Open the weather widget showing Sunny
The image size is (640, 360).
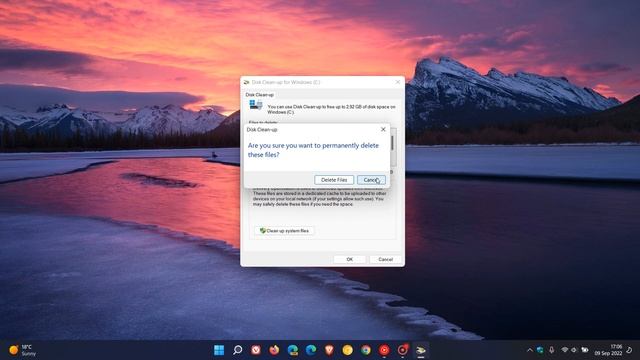point(22,350)
